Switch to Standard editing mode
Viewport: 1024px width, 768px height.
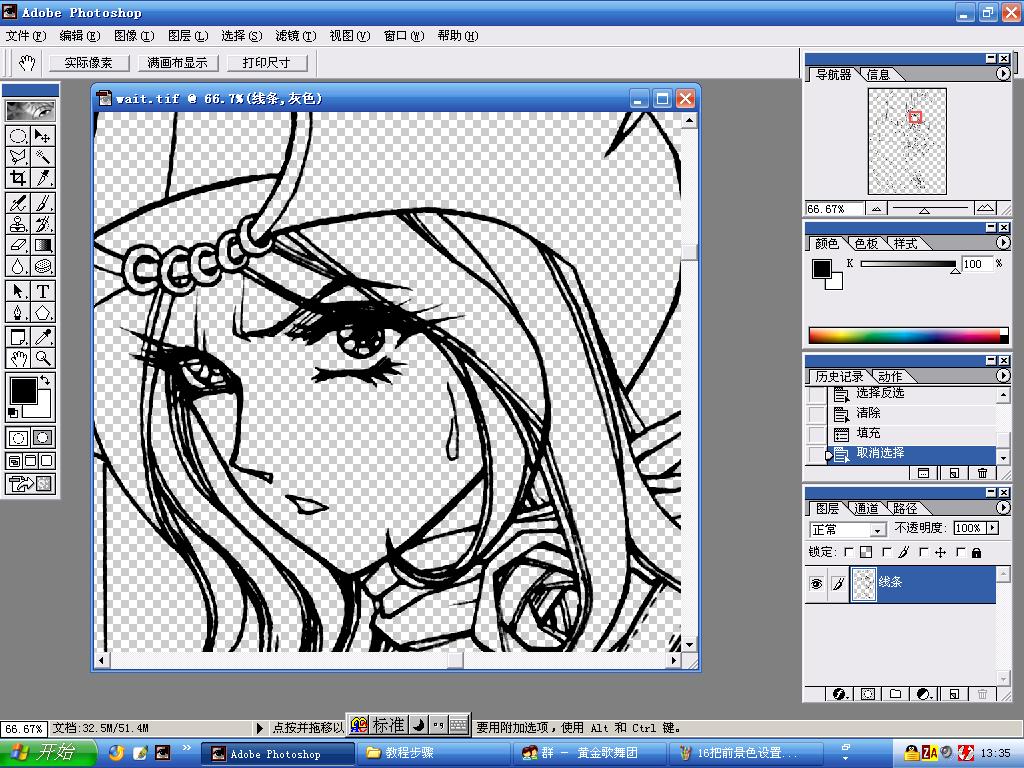coord(18,438)
